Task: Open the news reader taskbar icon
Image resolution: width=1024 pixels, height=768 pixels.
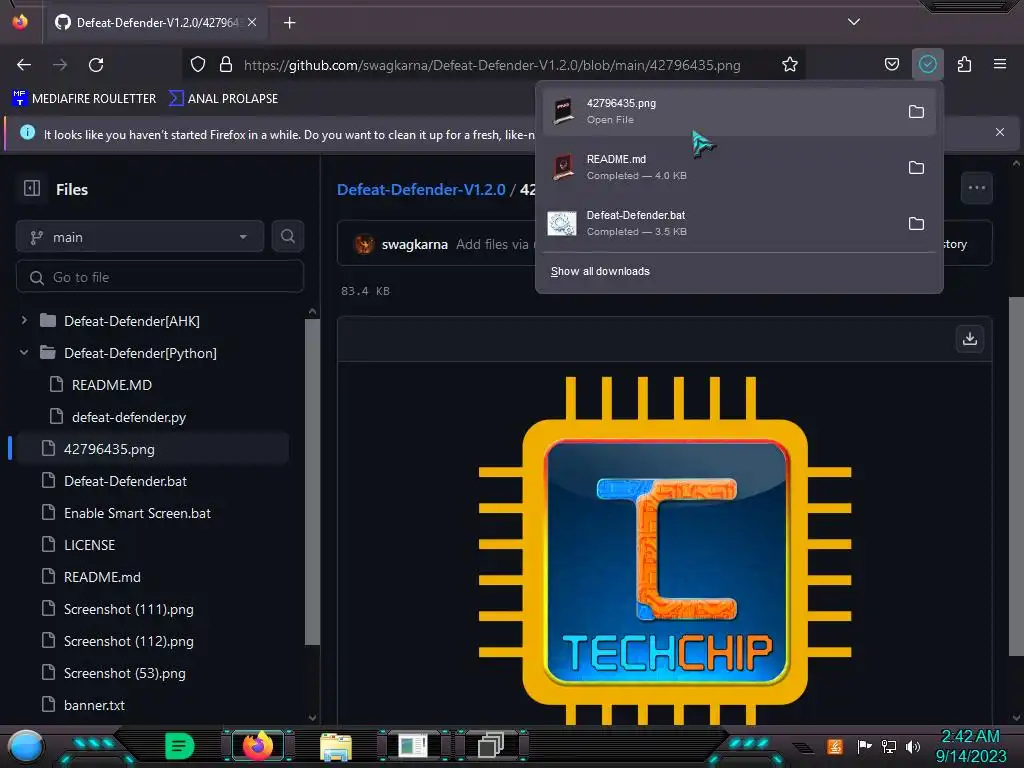Action: point(413,746)
